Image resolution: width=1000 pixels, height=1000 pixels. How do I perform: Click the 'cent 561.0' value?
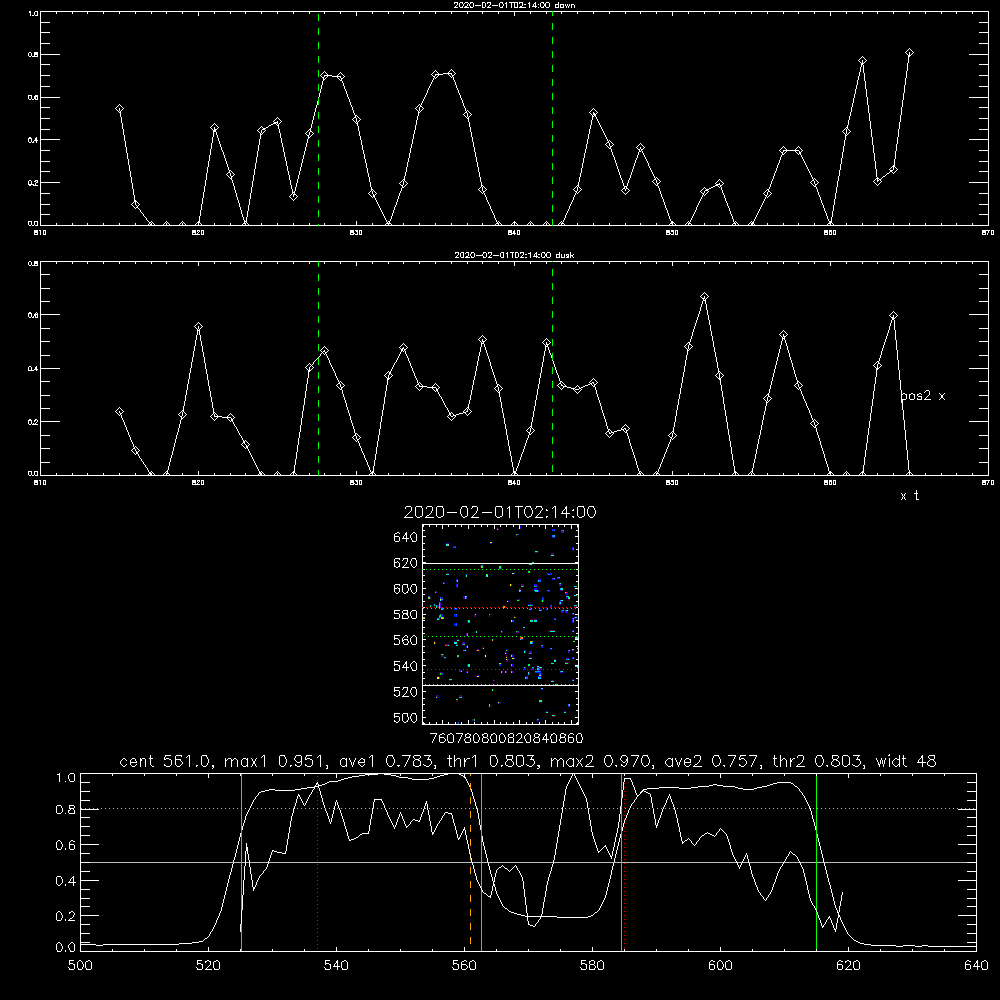(165, 761)
